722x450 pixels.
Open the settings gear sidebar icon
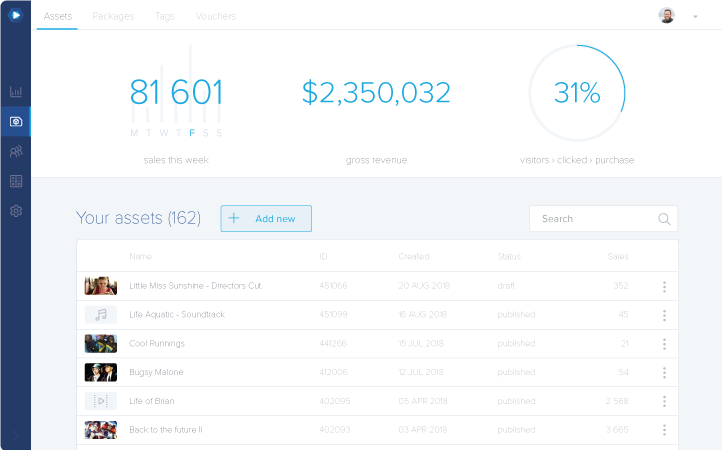pos(16,211)
